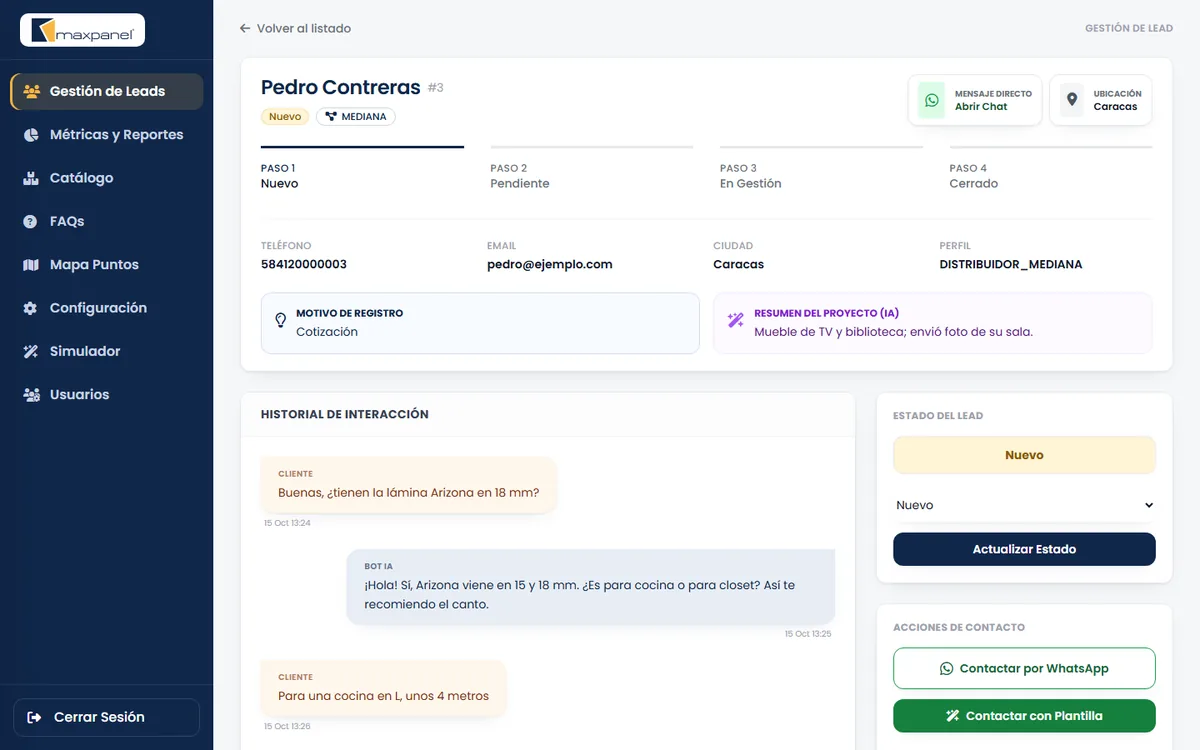Image resolution: width=1200 pixels, height=750 pixels.
Task: Click the Usuarios group icon
Action: click(x=31, y=395)
